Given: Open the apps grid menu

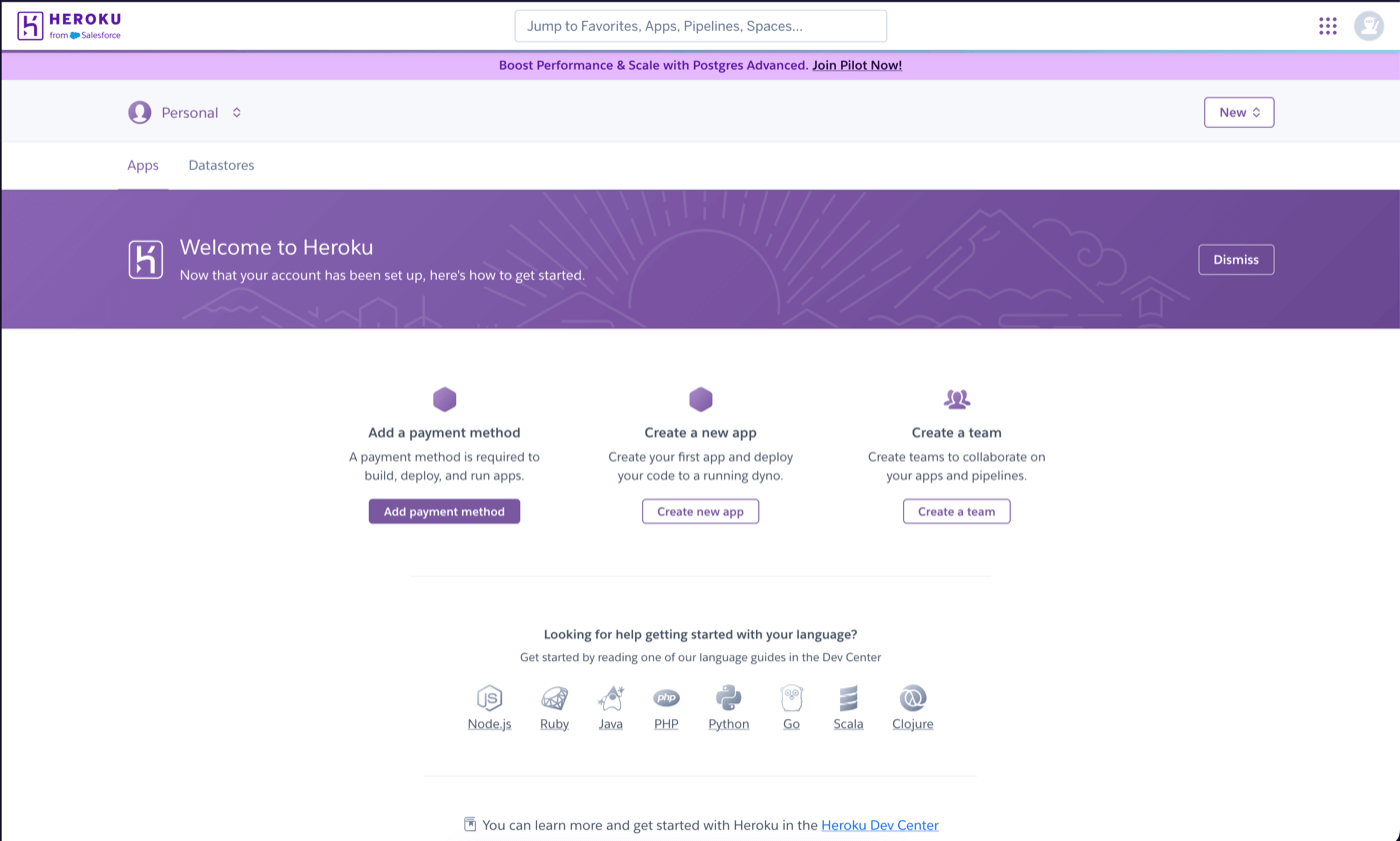Looking at the screenshot, I should point(1327,26).
